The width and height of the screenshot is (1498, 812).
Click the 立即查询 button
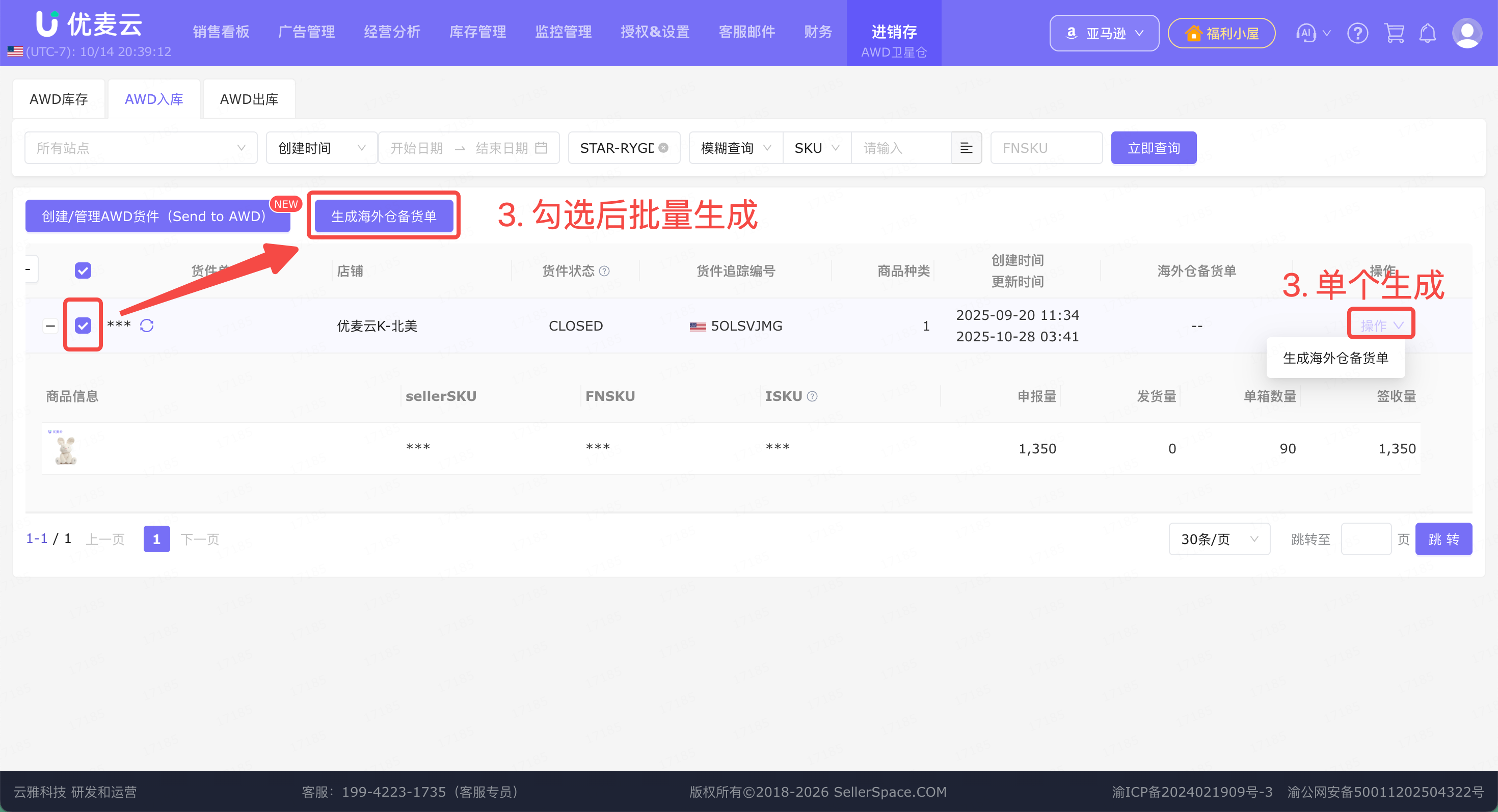pos(1154,148)
